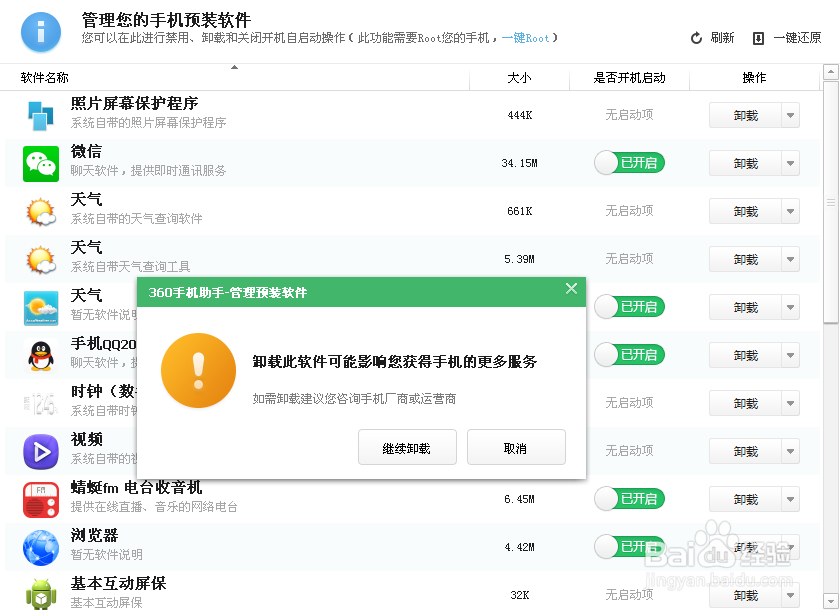This screenshot has height=610, width=840.
Task: Select the 基本互动屏保 Android icon
Action: [x=41, y=594]
